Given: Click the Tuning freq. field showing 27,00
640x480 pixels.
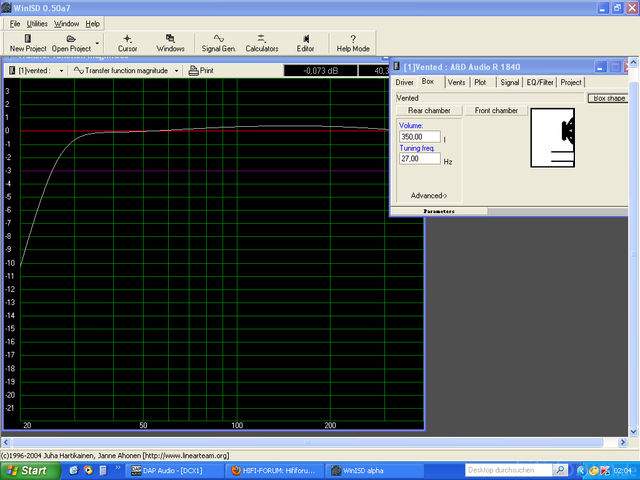Looking at the screenshot, I should pyautogui.click(x=420, y=158).
